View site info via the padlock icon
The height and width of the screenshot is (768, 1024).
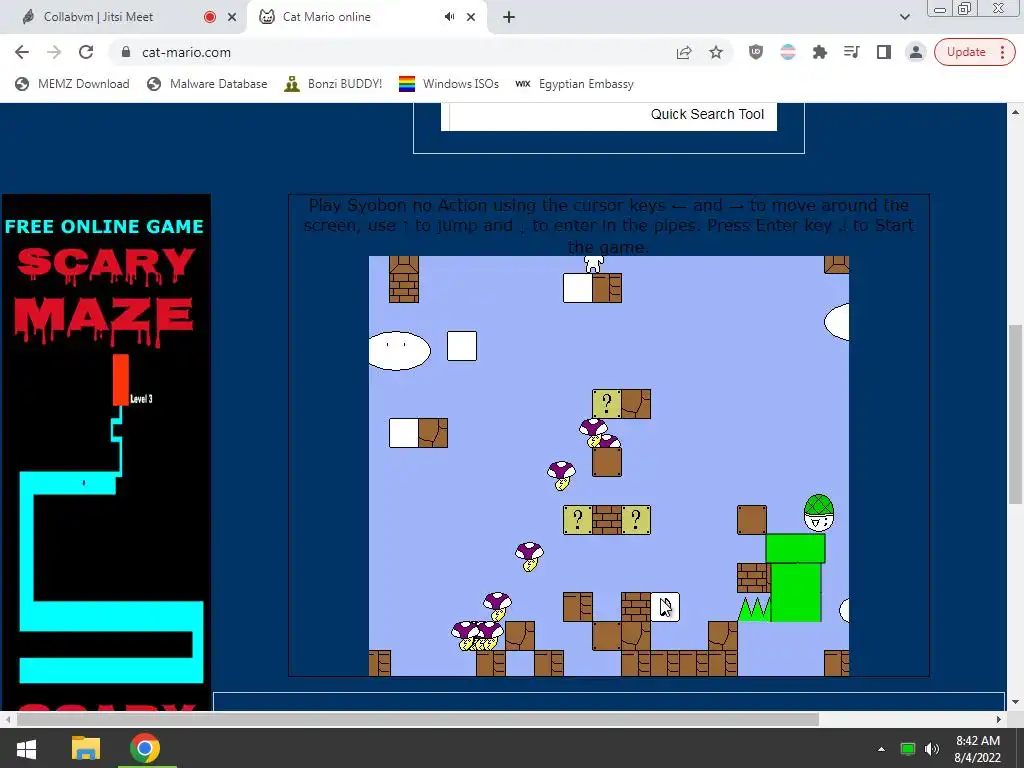coord(126,52)
